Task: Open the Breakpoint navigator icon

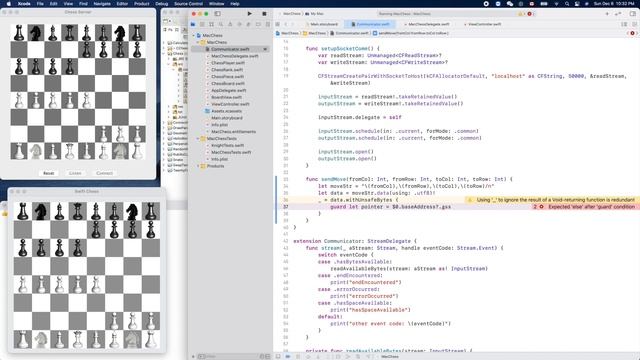Action: (x=258, y=24)
